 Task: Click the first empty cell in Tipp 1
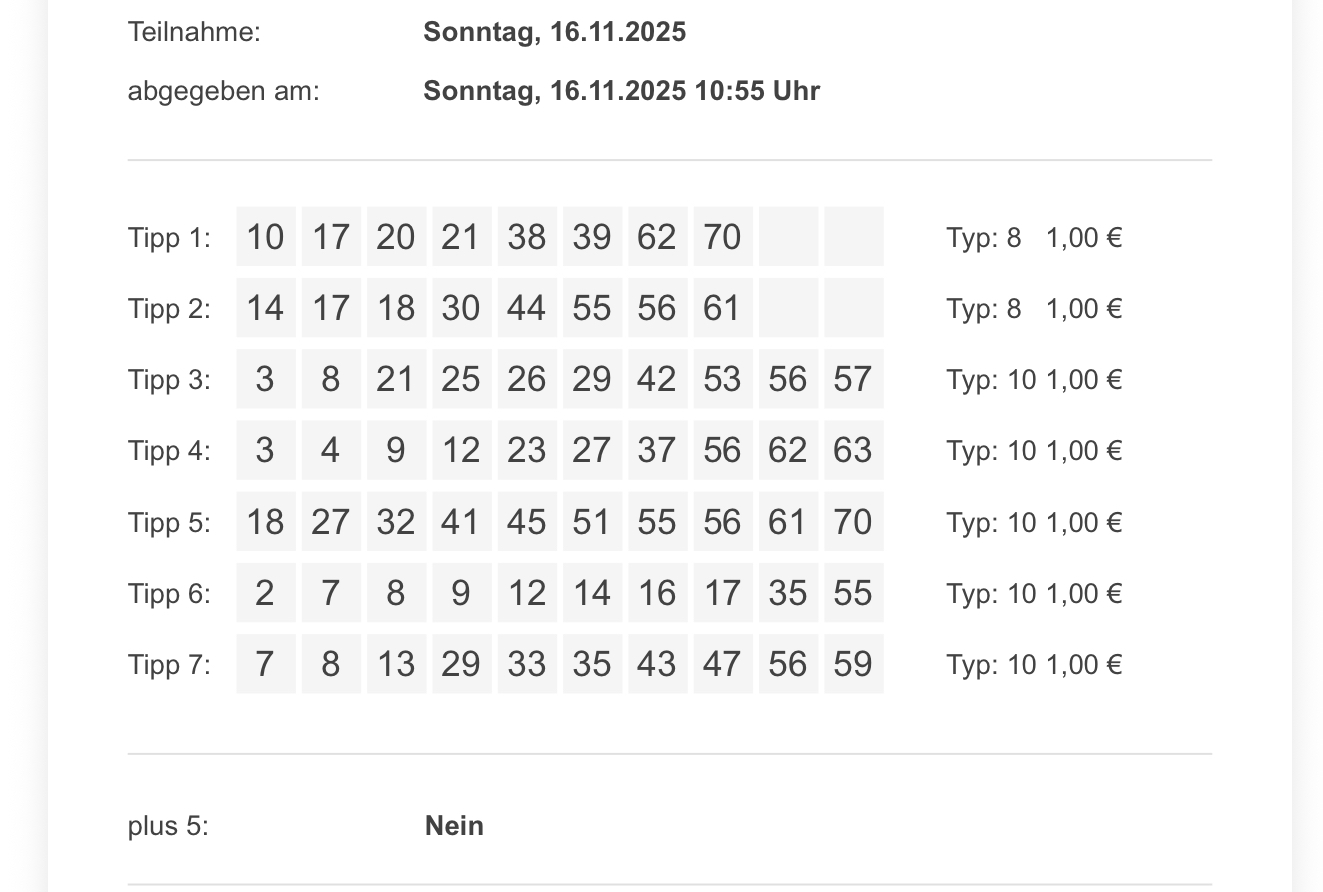point(788,237)
